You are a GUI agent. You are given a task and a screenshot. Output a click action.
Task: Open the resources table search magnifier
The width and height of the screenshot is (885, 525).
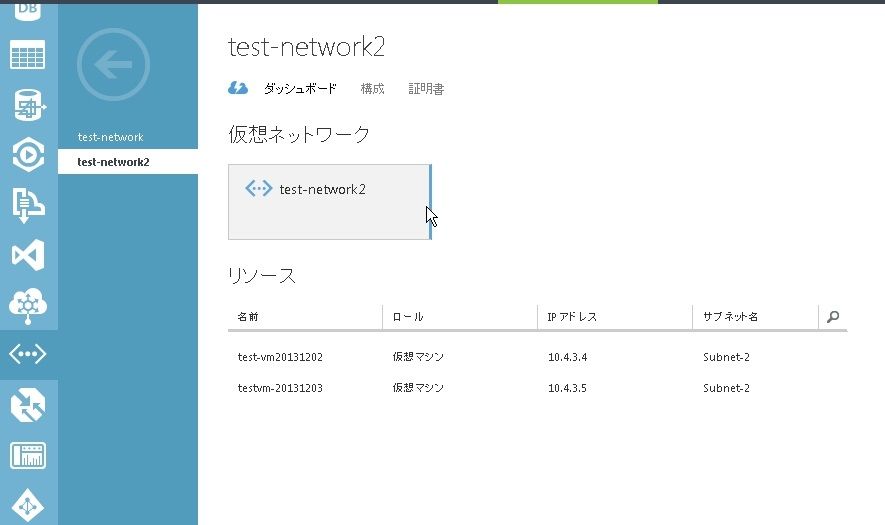pyautogui.click(x=833, y=317)
